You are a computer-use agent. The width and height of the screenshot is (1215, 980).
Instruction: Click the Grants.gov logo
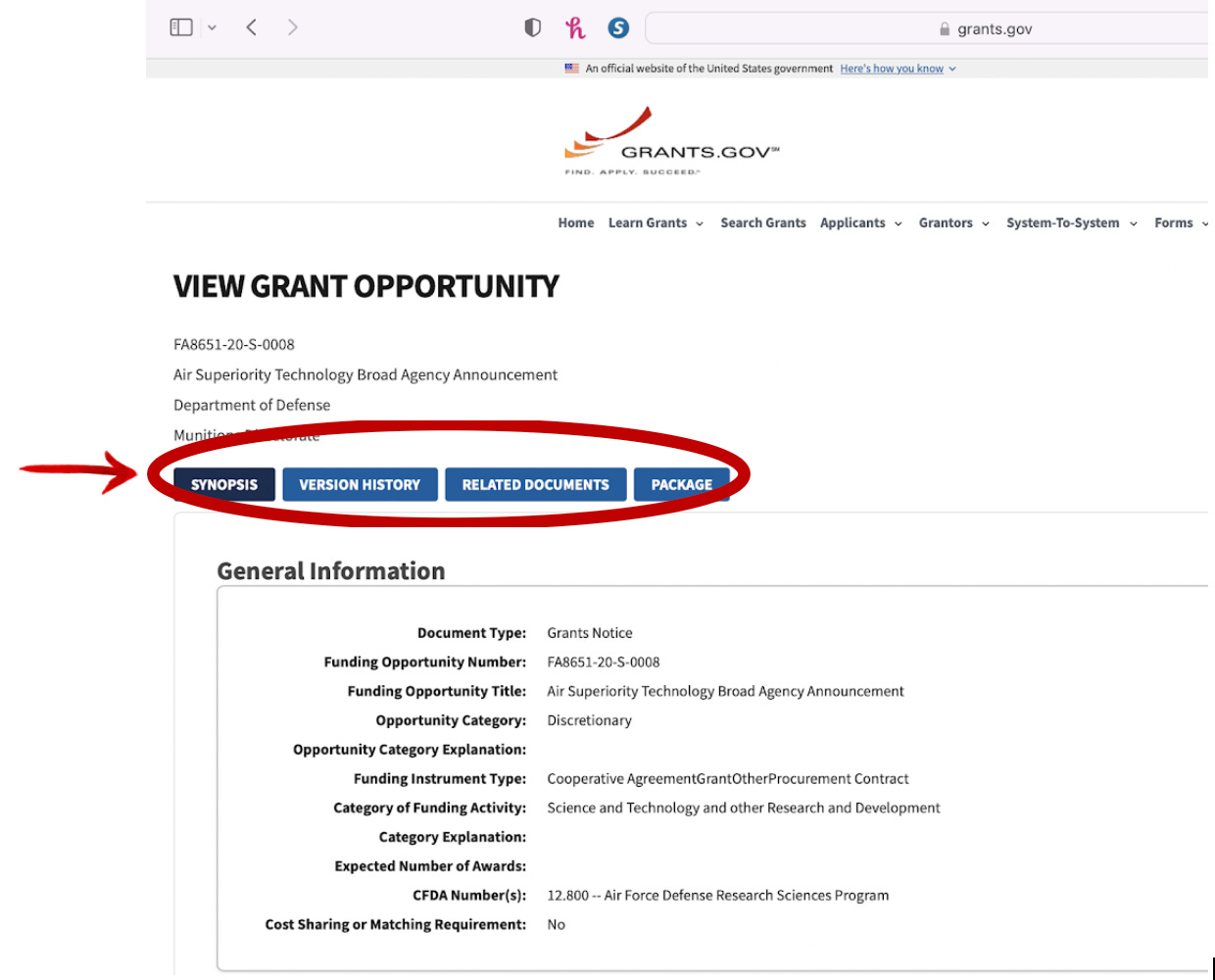672,142
